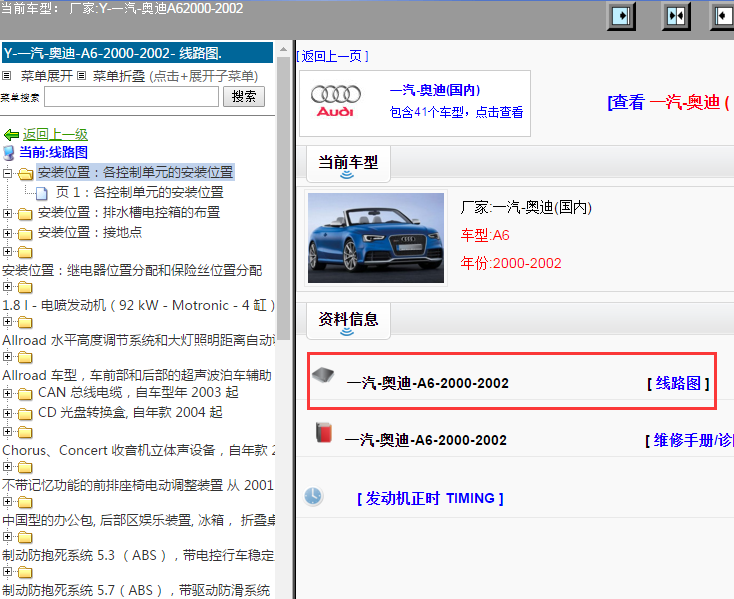This screenshot has width=734, height=599.
Task: Expand the Allroad 水平高度调节系统 node
Action: pos(7,321)
